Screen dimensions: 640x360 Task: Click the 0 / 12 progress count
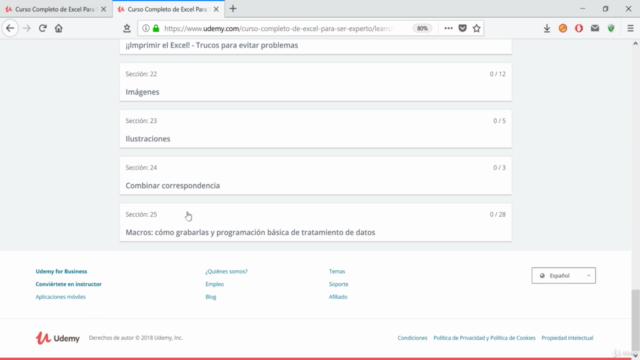(x=498, y=74)
